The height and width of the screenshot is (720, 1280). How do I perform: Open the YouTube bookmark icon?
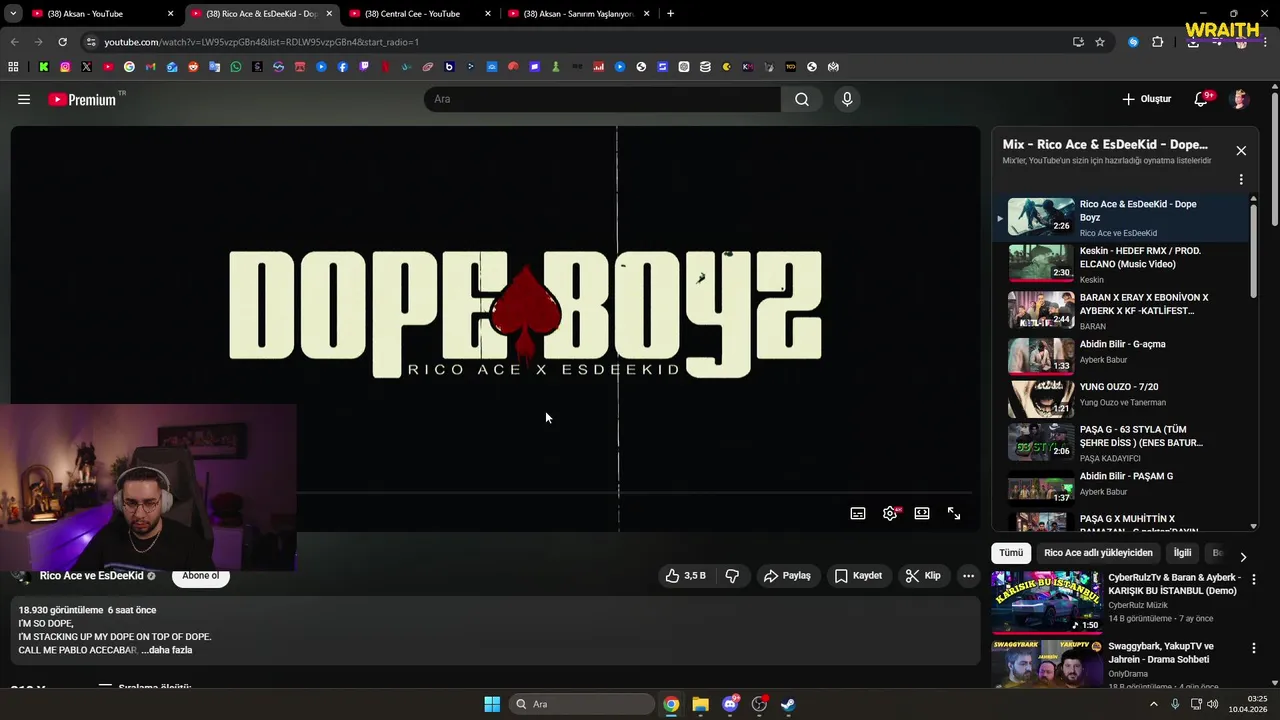point(108,67)
